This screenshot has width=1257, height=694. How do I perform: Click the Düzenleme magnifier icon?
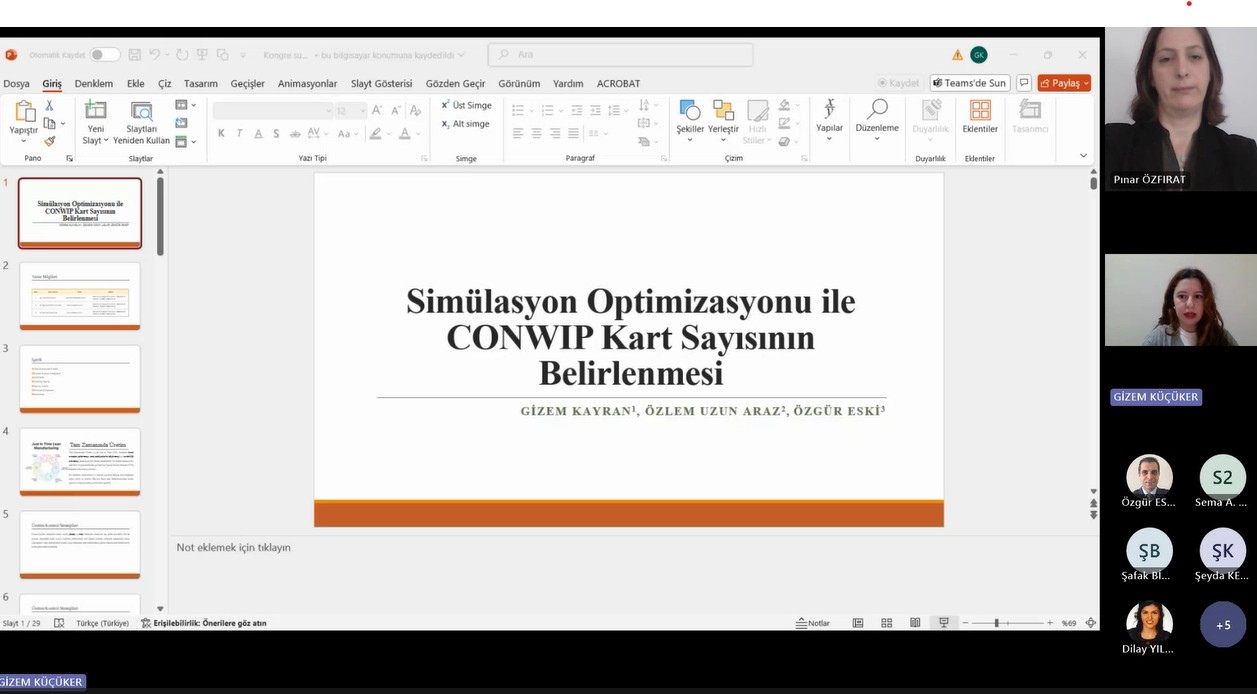click(877, 110)
